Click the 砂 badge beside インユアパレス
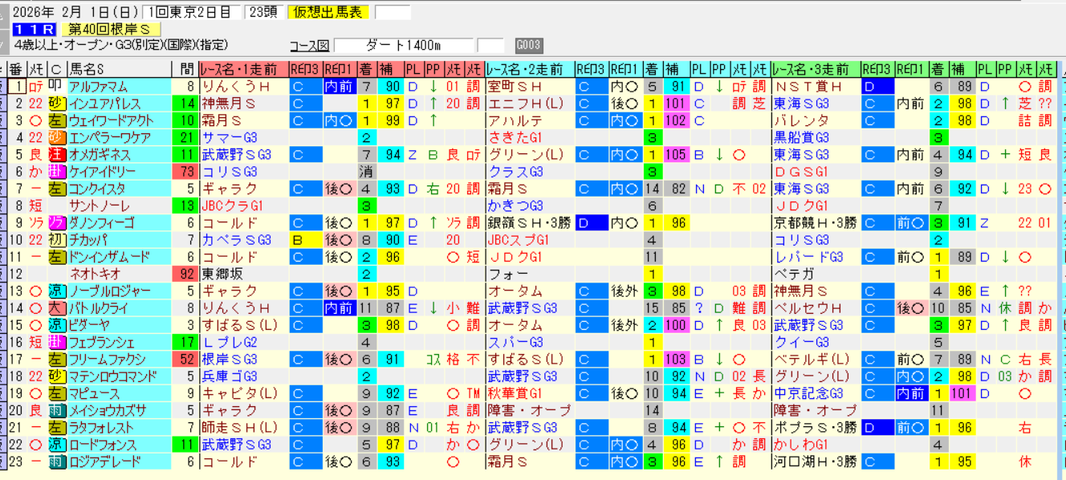The height and width of the screenshot is (480, 1066). click(56, 103)
